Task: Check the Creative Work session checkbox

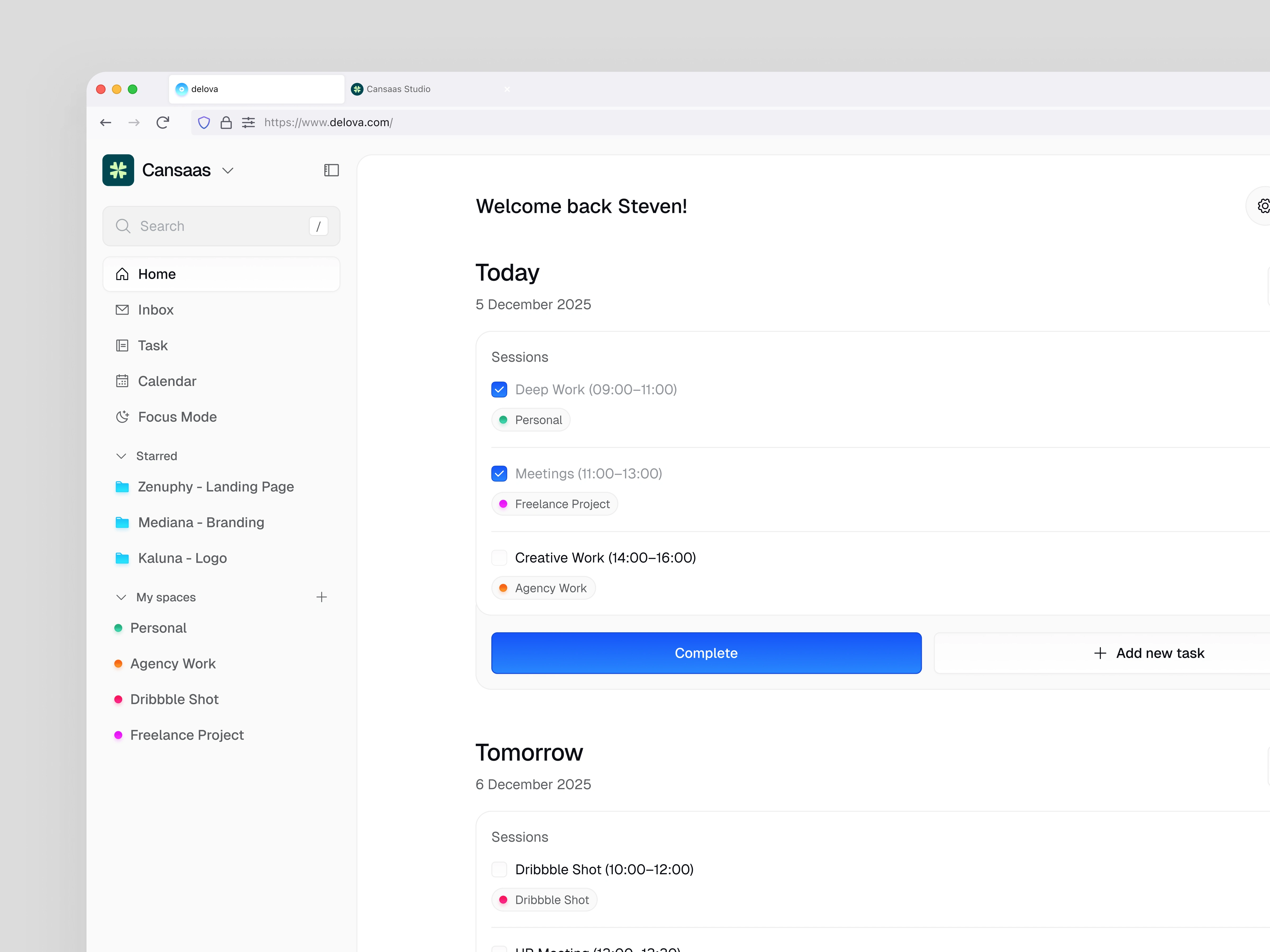Action: point(499,558)
